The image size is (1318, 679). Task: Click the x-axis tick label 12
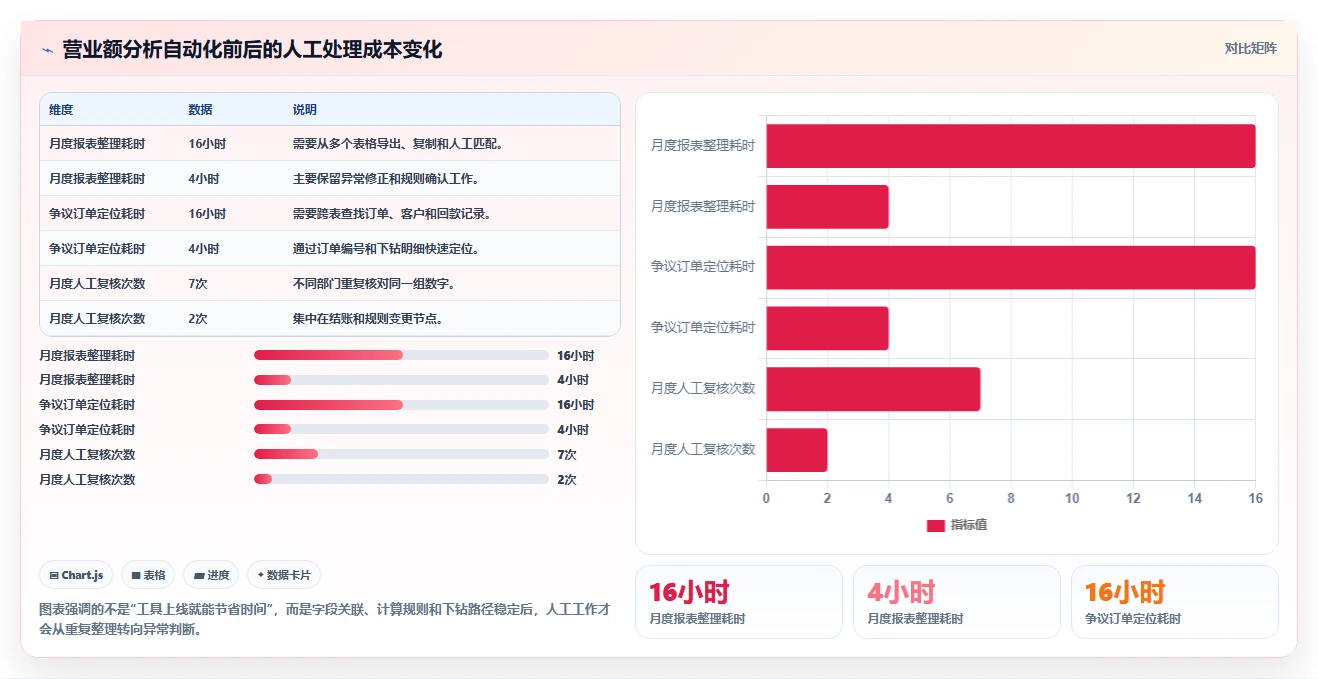1133,498
